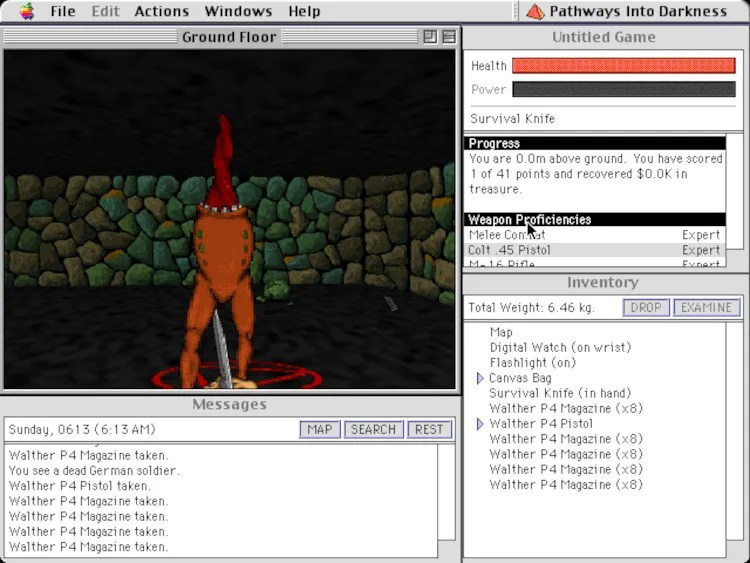Open the Actions menu
Image resolution: width=750 pixels, height=563 pixels.
(x=162, y=11)
